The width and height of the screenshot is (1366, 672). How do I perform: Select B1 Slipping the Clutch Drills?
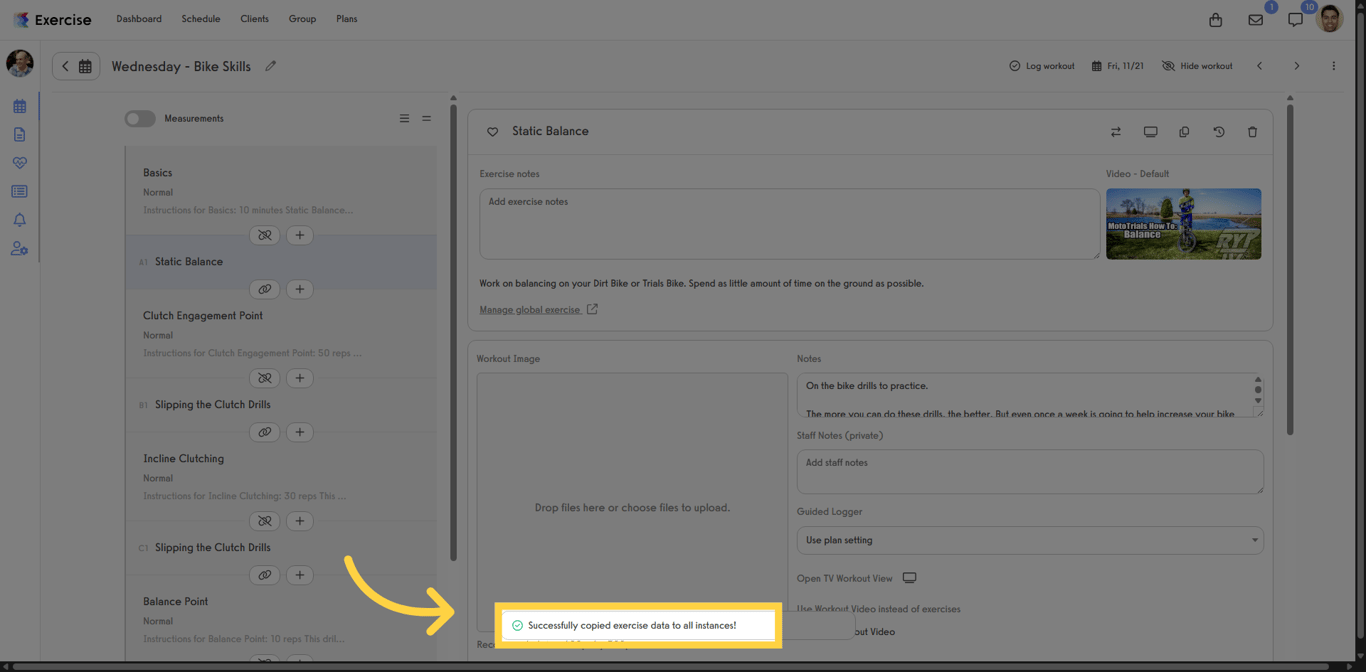[x=281, y=405]
